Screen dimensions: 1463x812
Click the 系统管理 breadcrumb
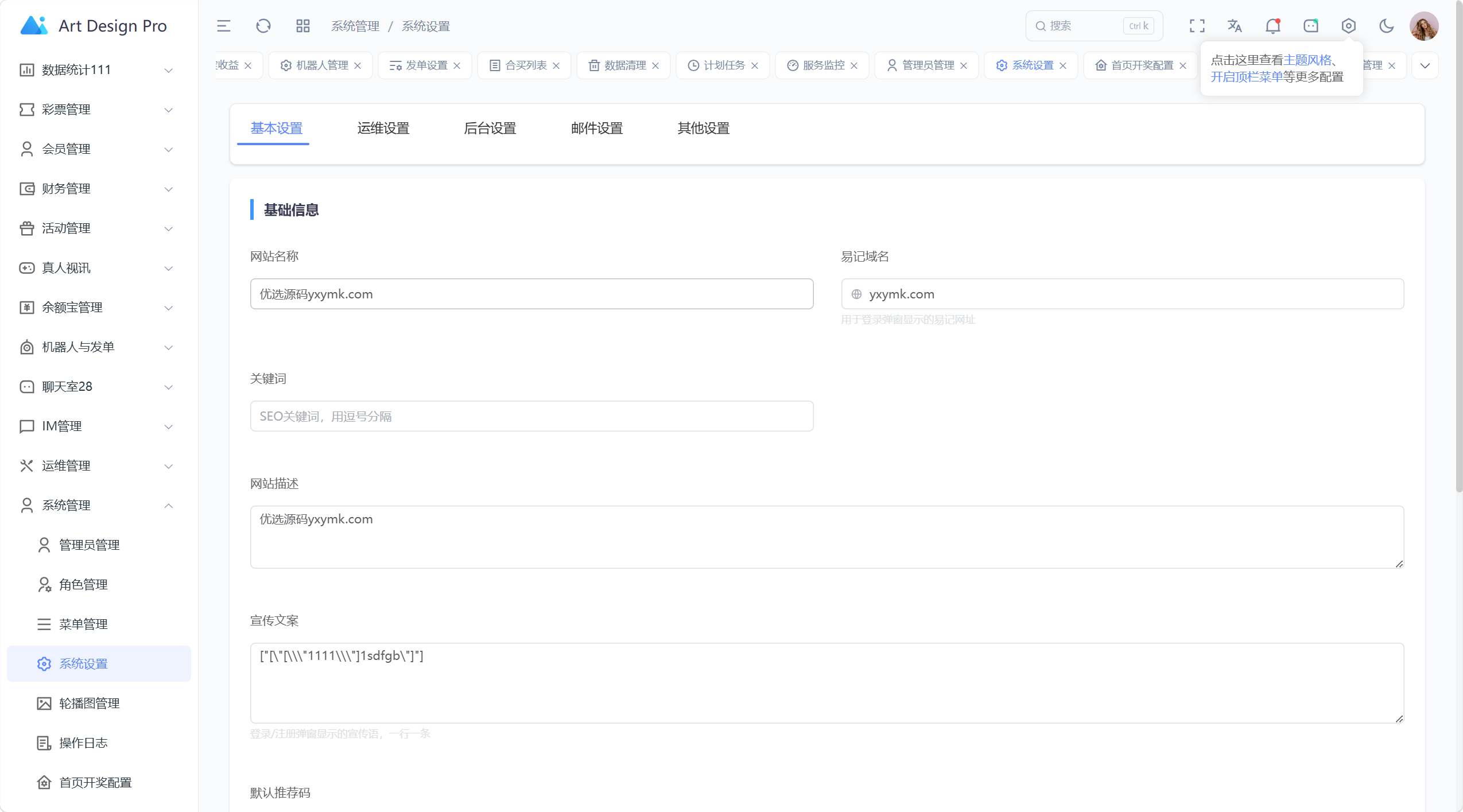click(355, 26)
